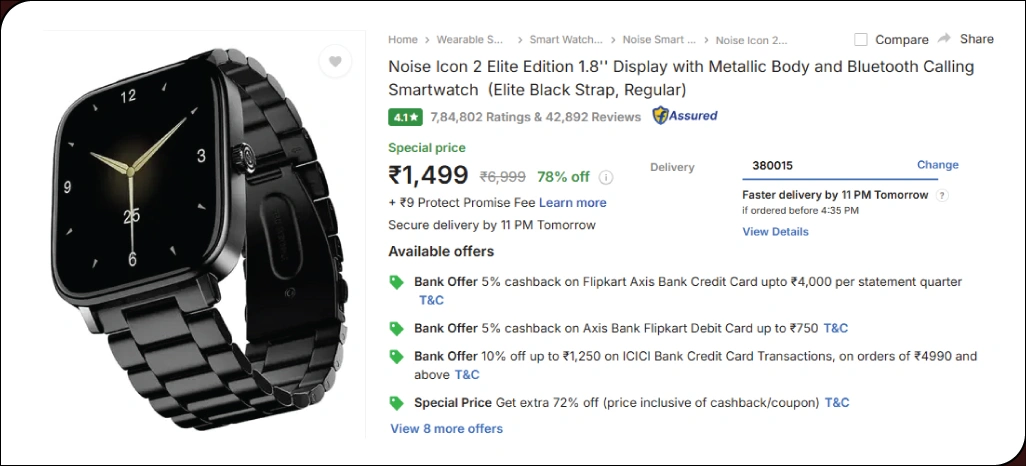Open the Smart Watch breadcrumb category
The image size is (1026, 466).
click(x=566, y=40)
